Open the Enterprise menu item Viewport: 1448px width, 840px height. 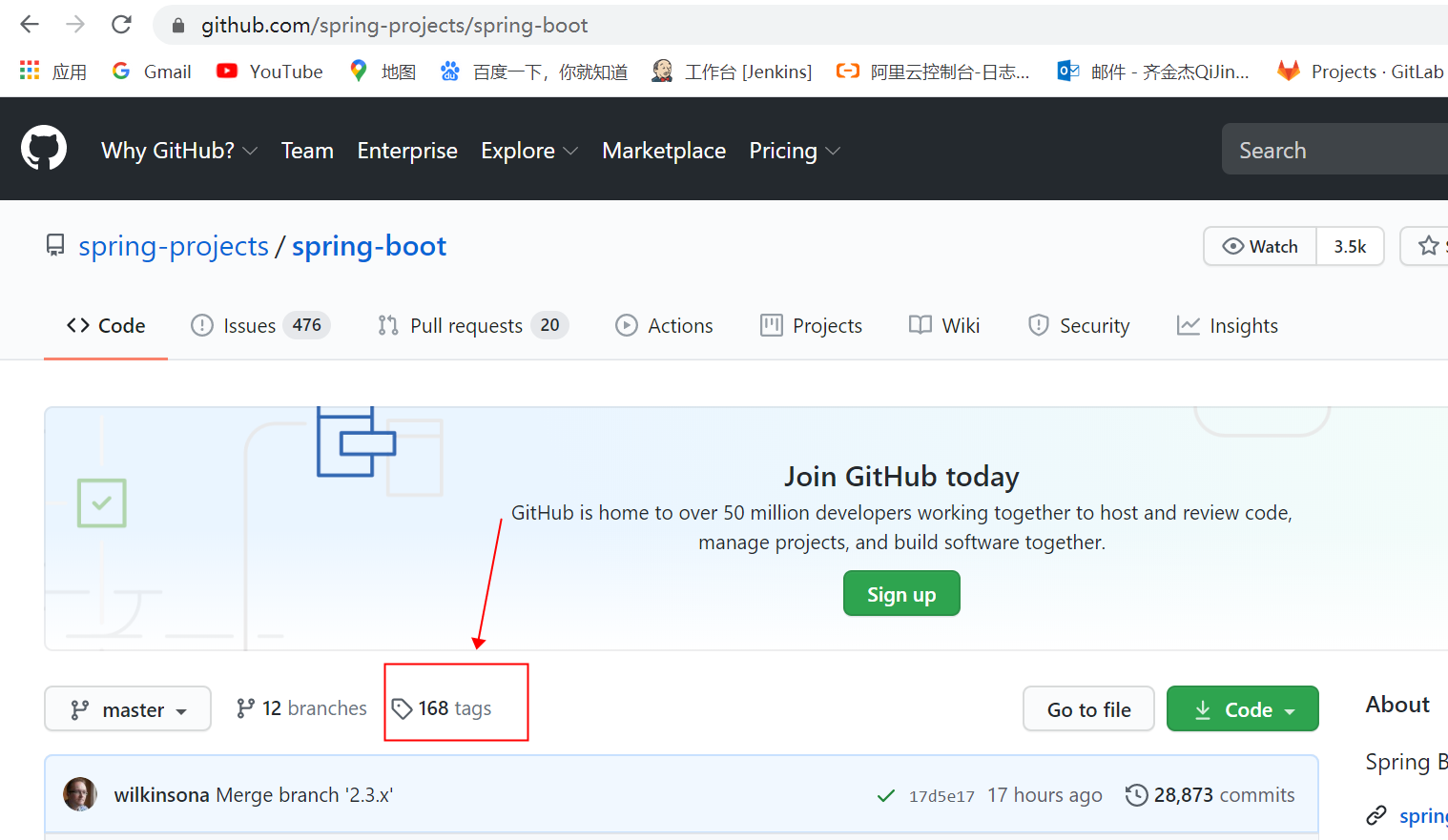tap(407, 151)
